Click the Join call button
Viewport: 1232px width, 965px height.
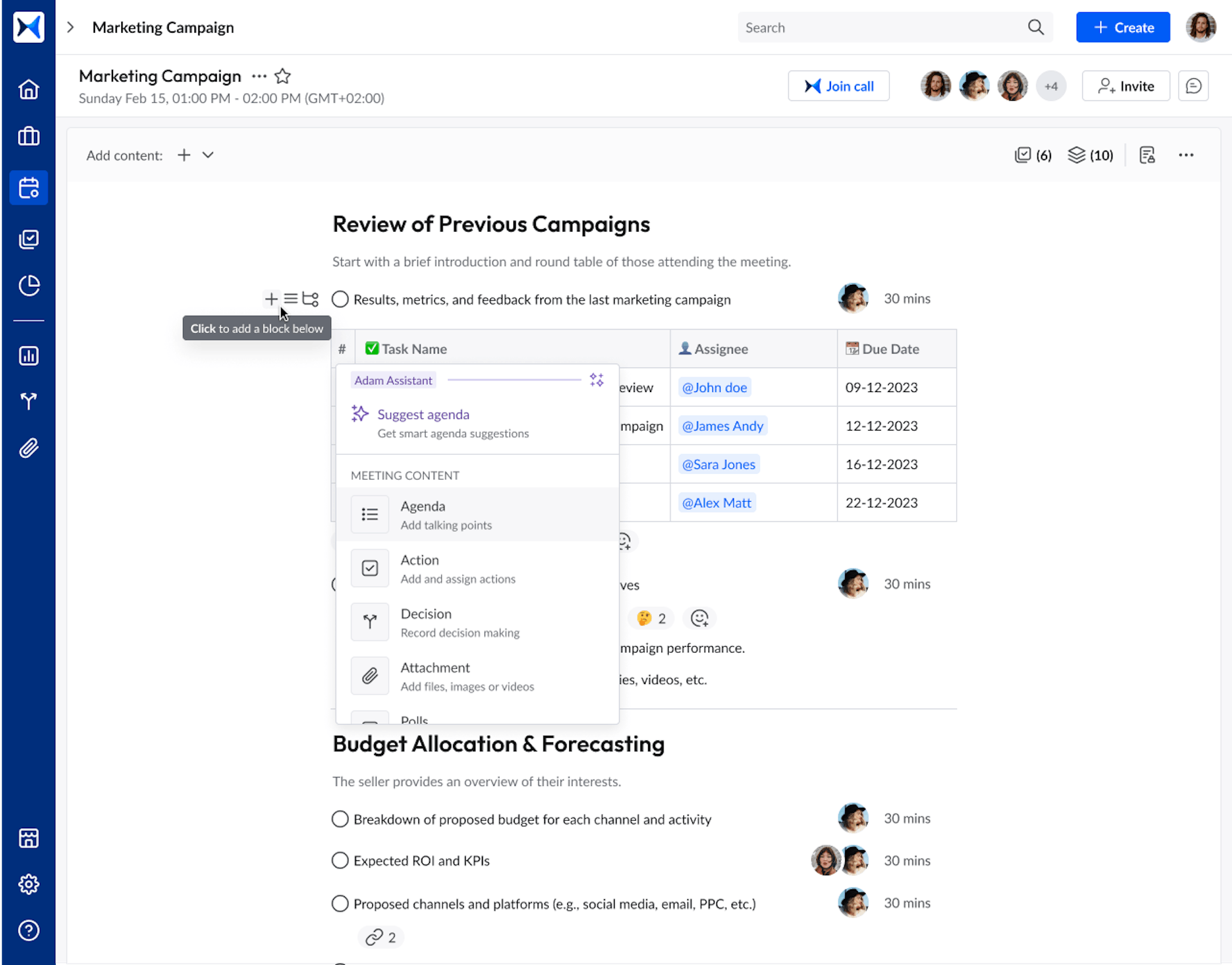coord(838,85)
